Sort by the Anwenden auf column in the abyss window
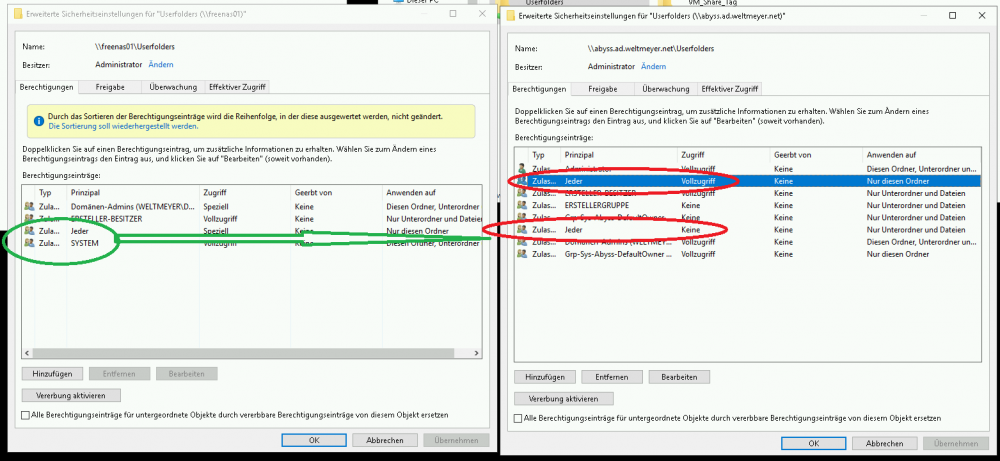 coord(922,155)
